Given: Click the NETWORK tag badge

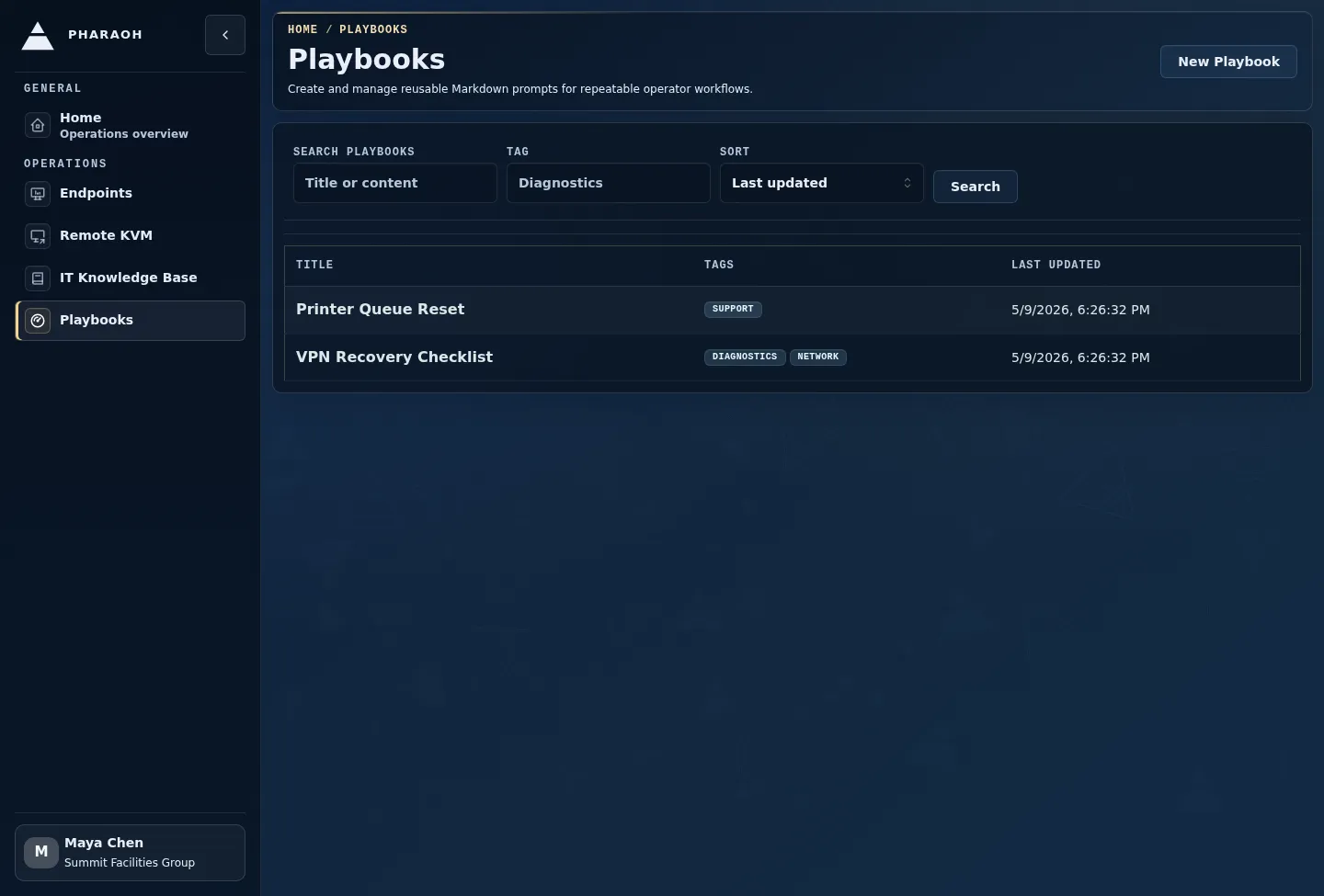Looking at the screenshot, I should click(x=818, y=357).
